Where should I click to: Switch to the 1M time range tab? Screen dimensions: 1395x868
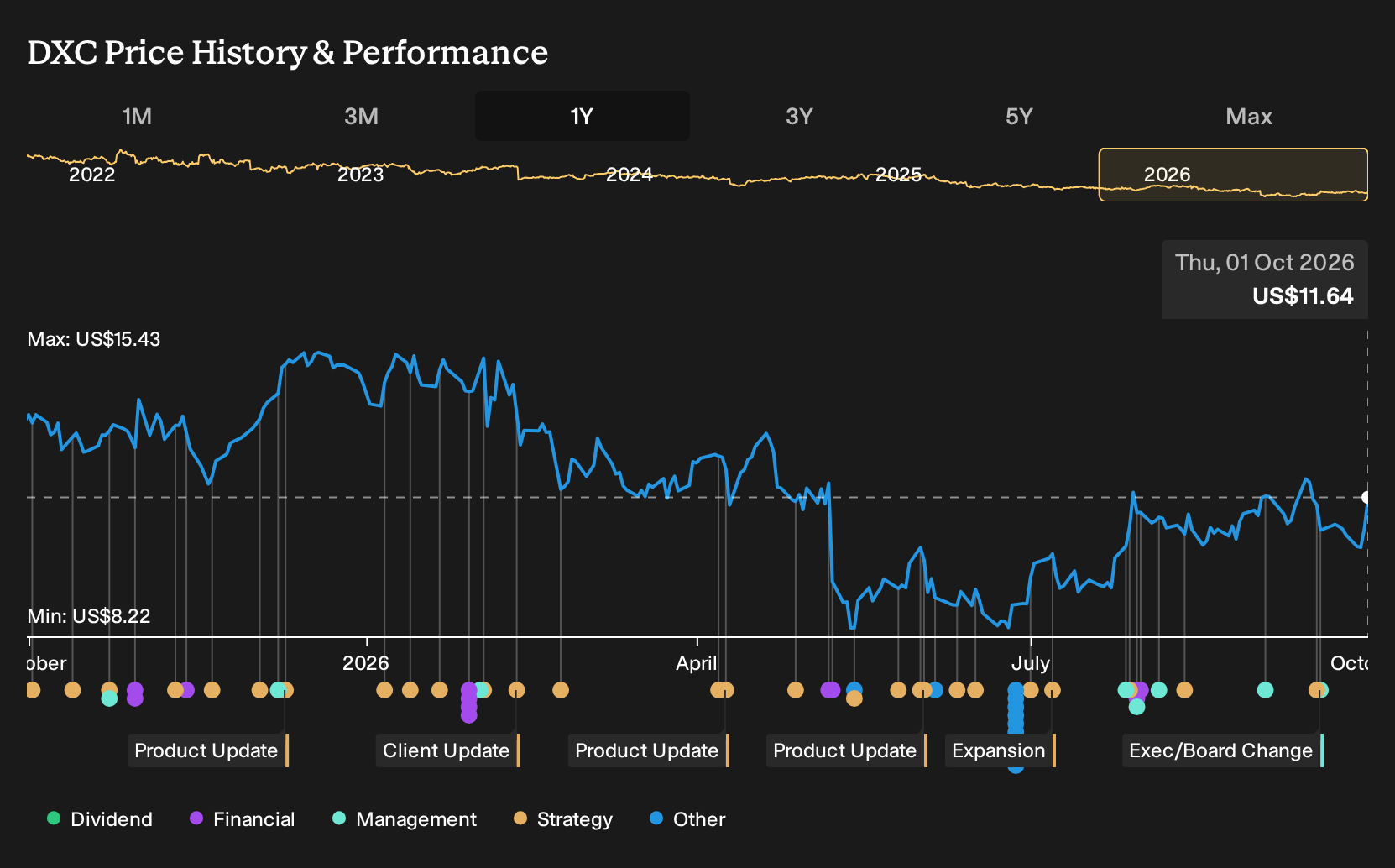[137, 116]
